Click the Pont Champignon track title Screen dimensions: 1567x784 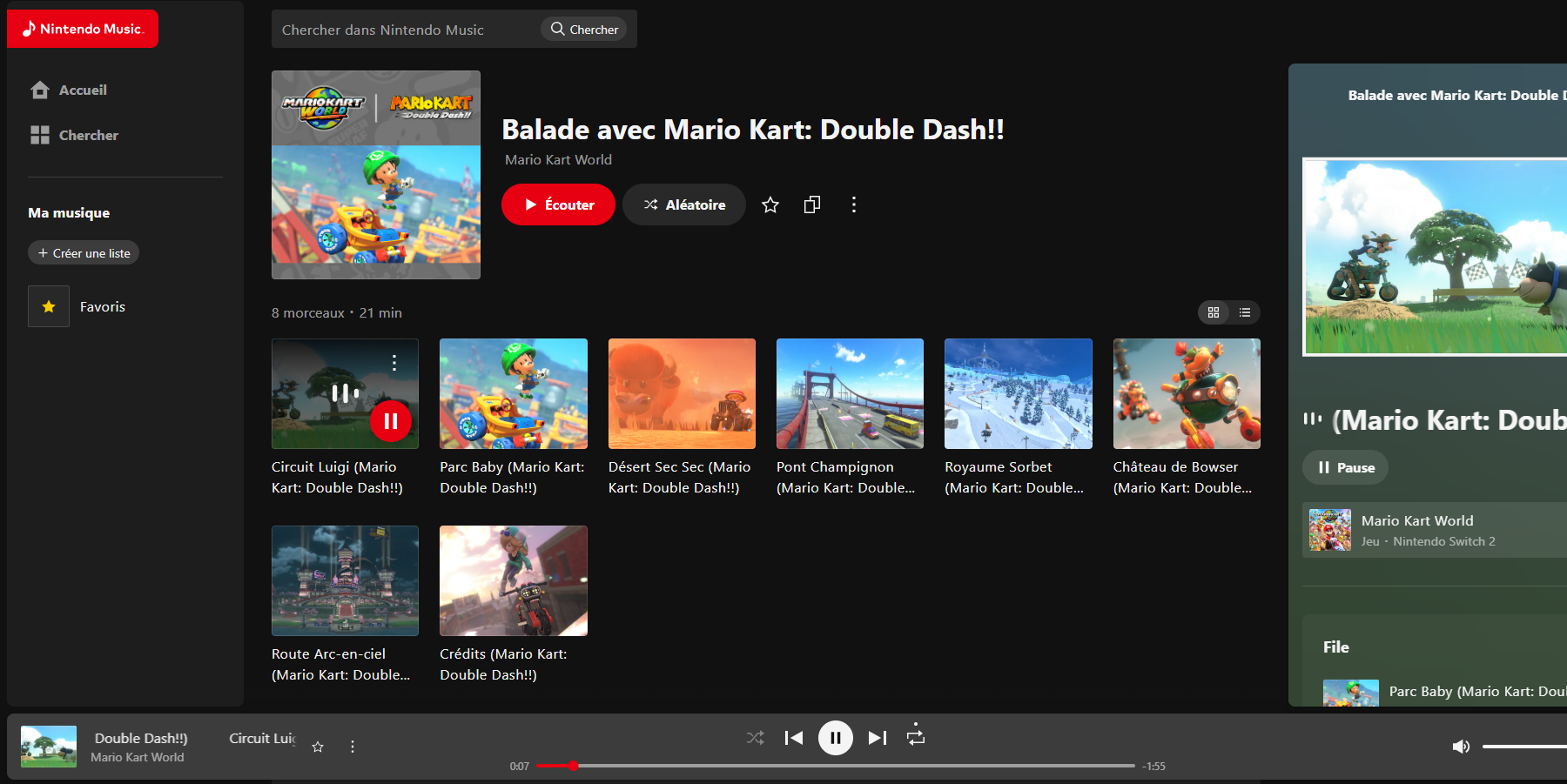click(x=846, y=478)
